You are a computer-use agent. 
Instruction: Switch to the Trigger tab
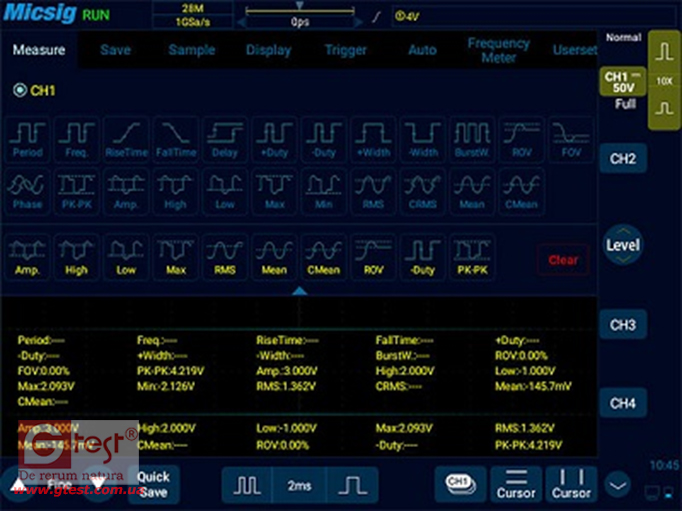(x=345, y=50)
